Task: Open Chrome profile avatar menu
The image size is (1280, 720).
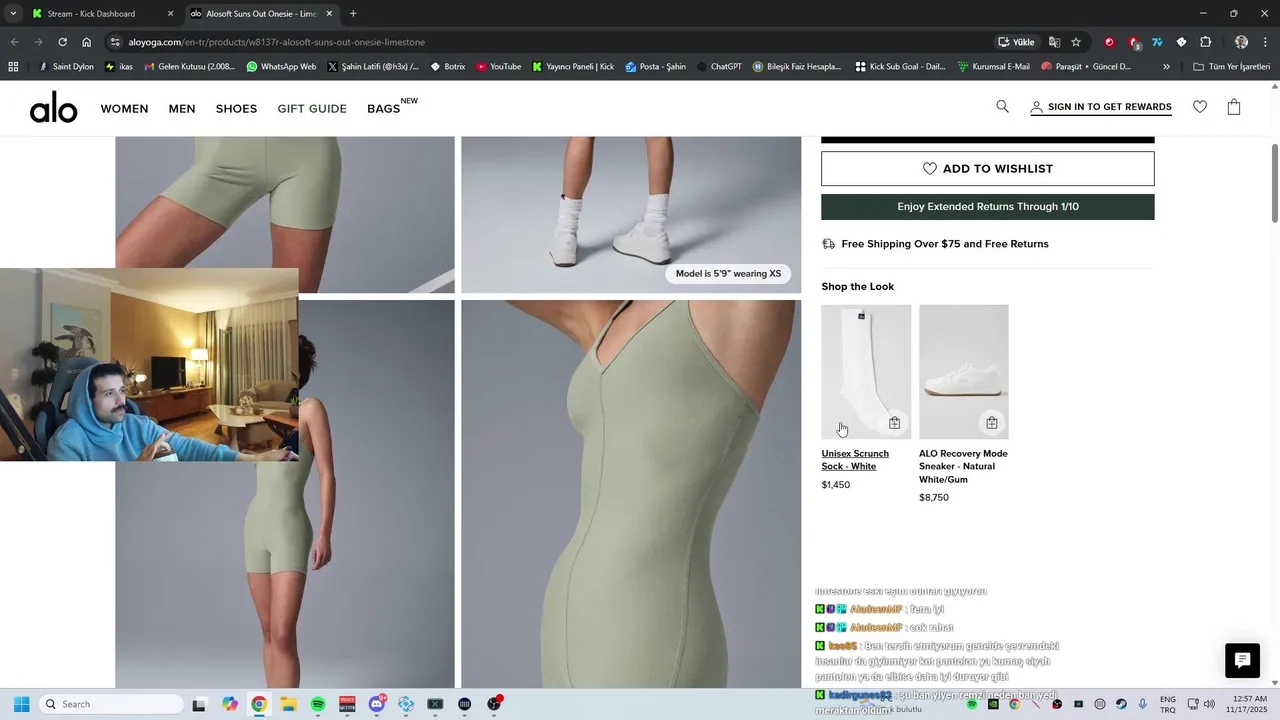Action: click(x=1241, y=42)
